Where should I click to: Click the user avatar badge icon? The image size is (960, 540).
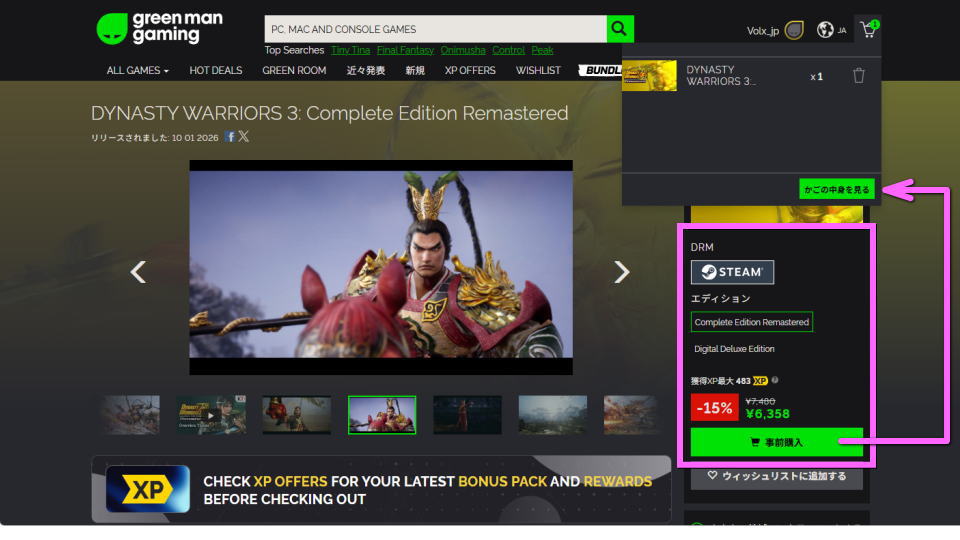click(794, 30)
